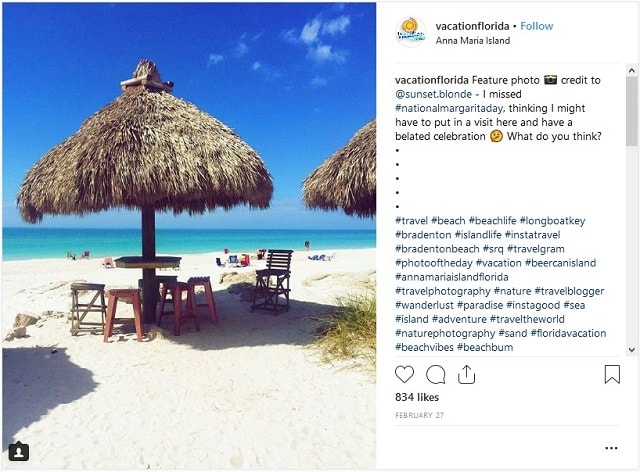Open the Anna Maria Island location link
The height and width of the screenshot is (472, 640).
click(x=473, y=40)
